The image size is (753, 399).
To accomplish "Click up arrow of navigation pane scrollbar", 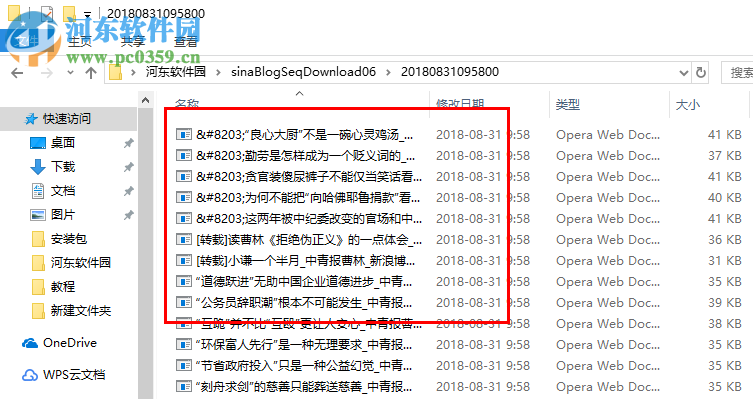I will pyautogui.click(x=146, y=100).
